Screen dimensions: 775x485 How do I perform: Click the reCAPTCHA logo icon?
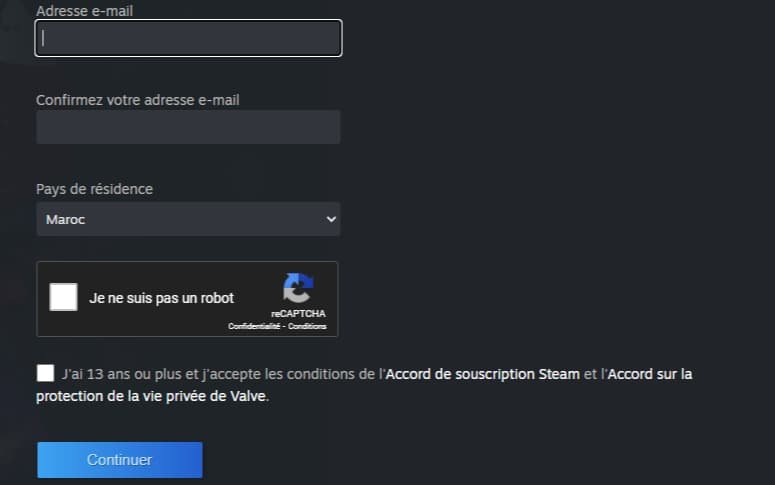297,289
